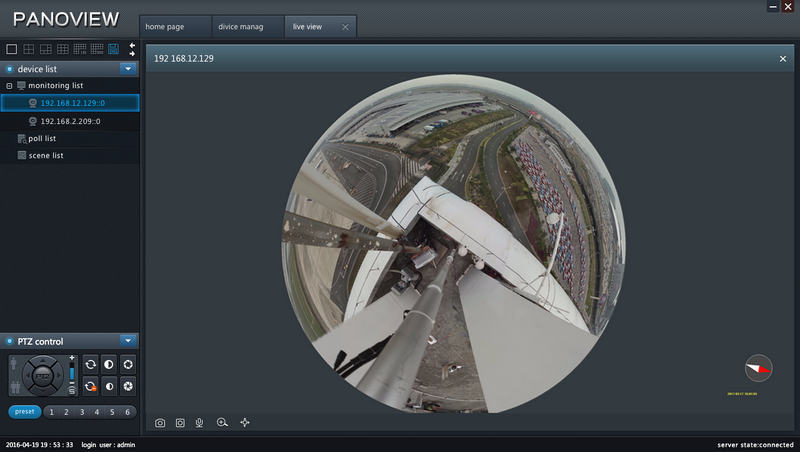Toggle the move crosshair icon below the video
Image resolution: width=800 pixels, height=452 pixels.
click(245, 423)
